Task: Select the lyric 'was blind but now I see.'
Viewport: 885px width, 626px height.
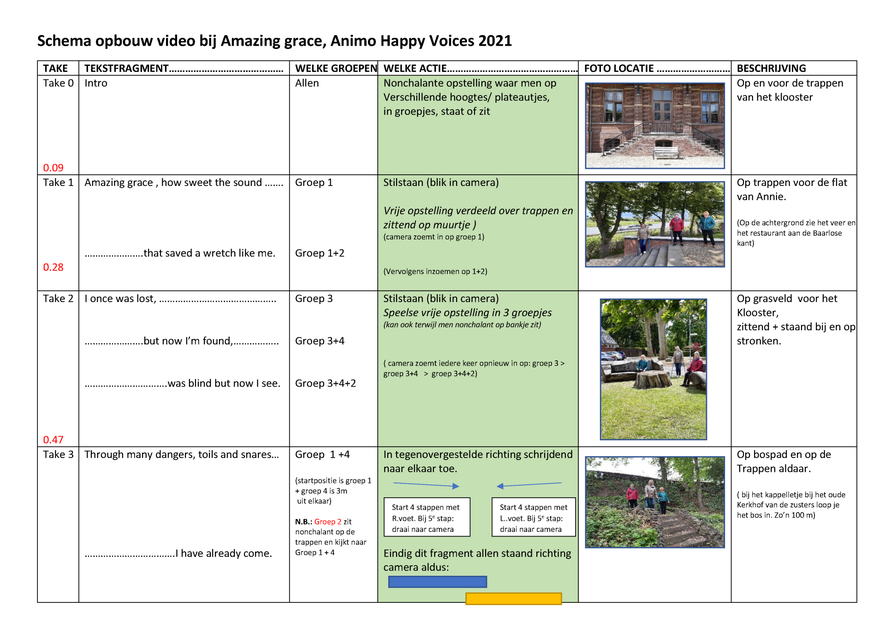Action: click(224, 383)
